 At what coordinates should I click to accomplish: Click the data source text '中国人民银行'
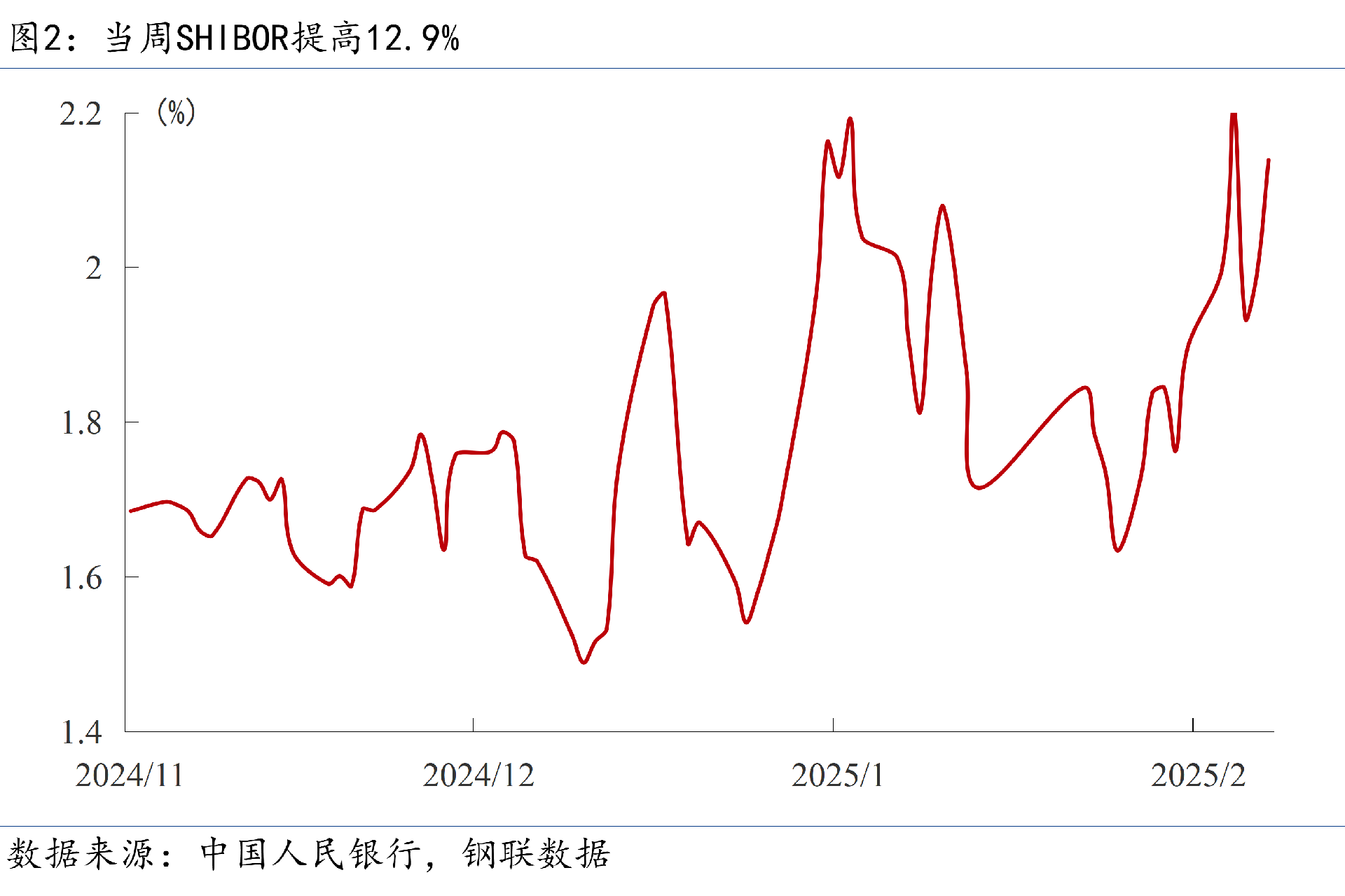pyautogui.click(x=311, y=854)
